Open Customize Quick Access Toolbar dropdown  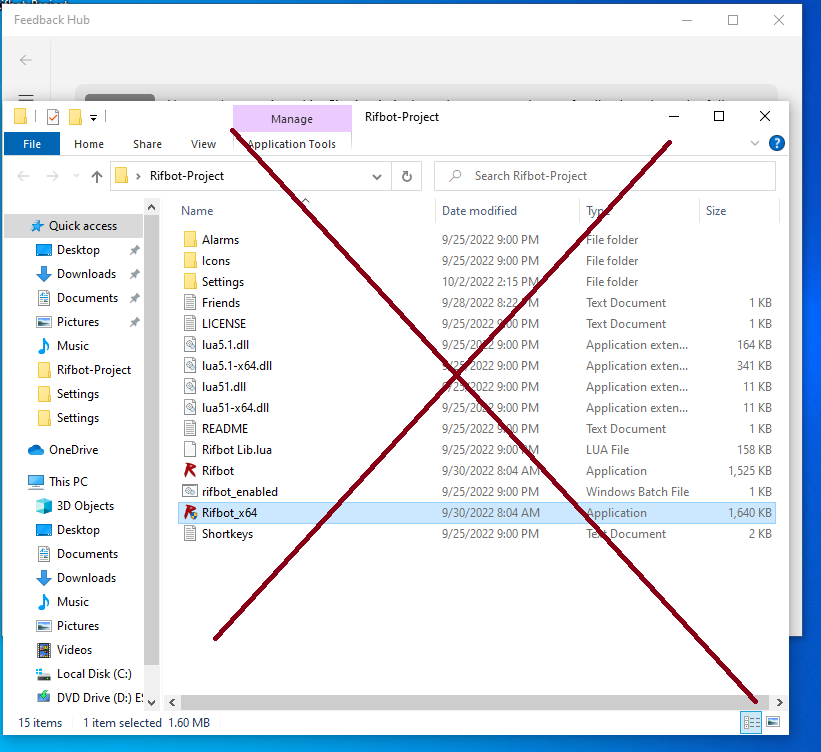pyautogui.click(x=93, y=117)
